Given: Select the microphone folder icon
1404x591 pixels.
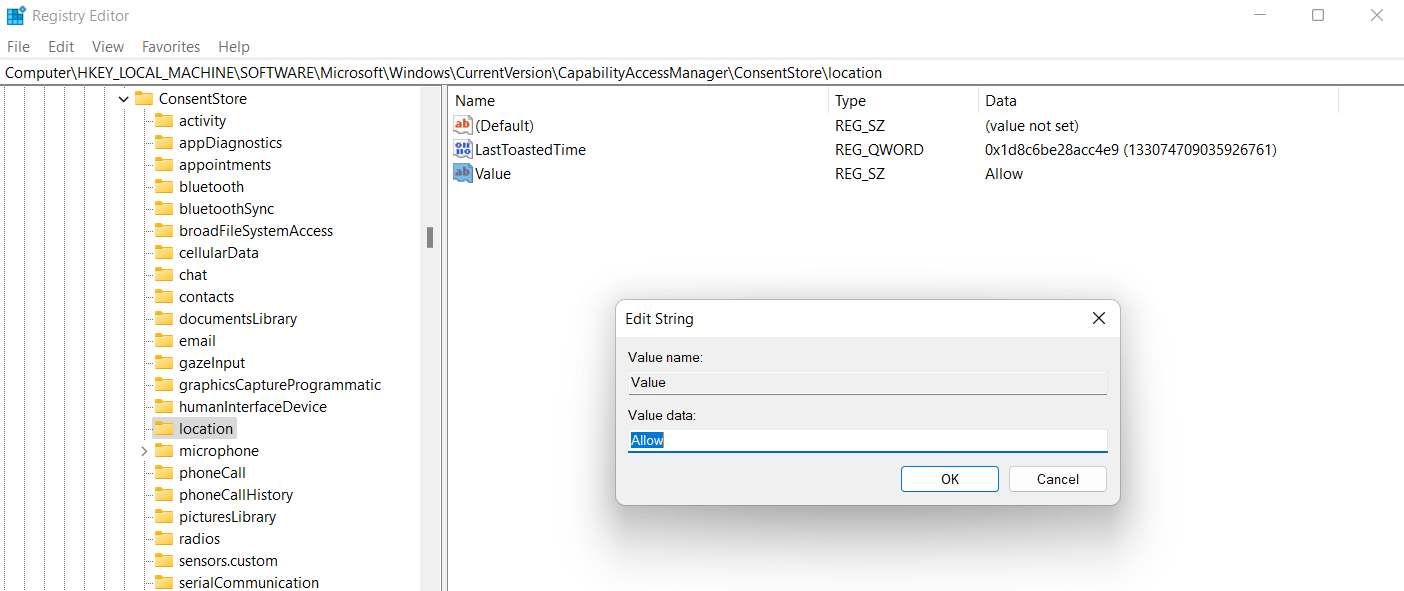Looking at the screenshot, I should click(164, 451).
